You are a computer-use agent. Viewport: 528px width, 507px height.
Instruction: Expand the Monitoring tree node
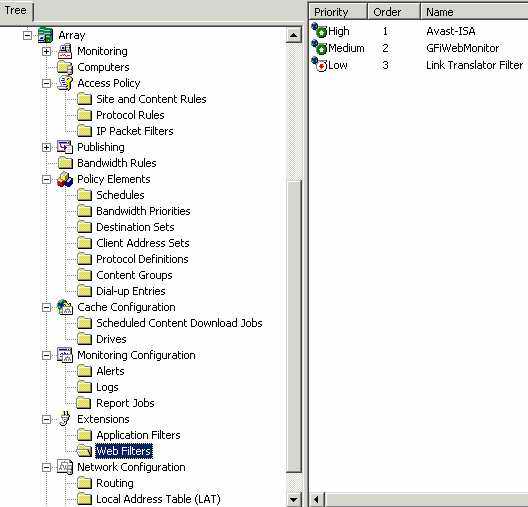[46, 52]
